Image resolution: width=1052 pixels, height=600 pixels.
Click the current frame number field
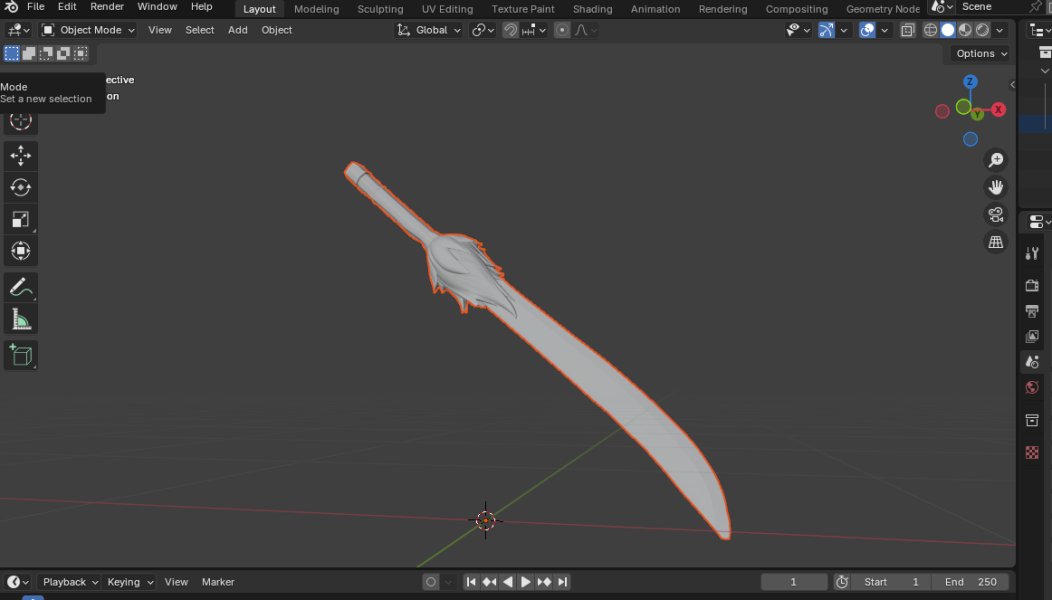point(793,581)
